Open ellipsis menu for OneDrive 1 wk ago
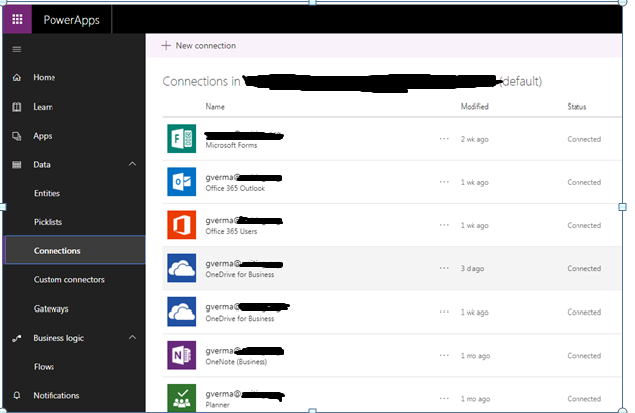The image size is (635, 413). pos(444,312)
